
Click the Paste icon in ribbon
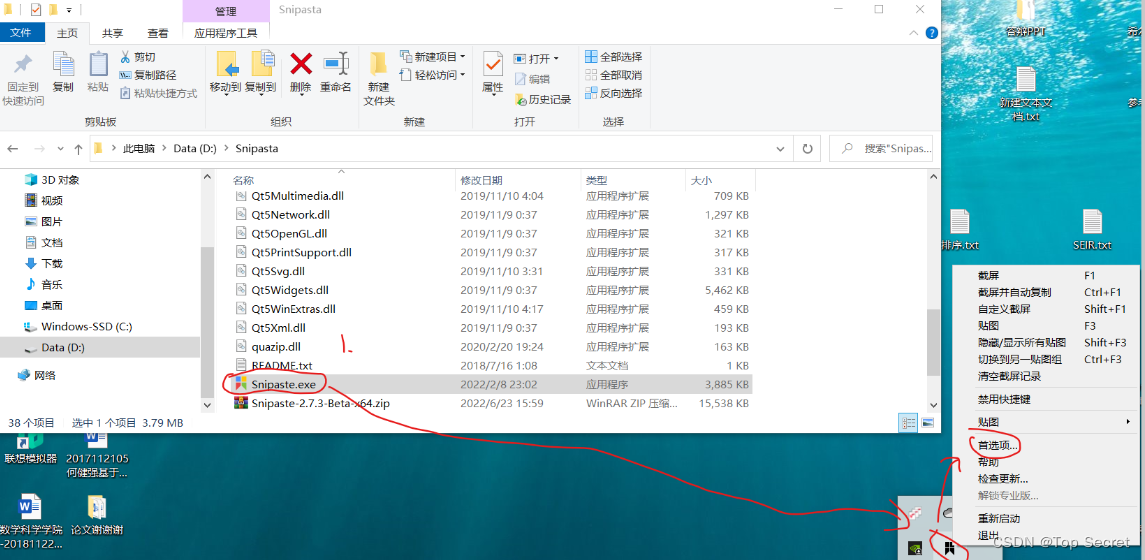[98, 64]
